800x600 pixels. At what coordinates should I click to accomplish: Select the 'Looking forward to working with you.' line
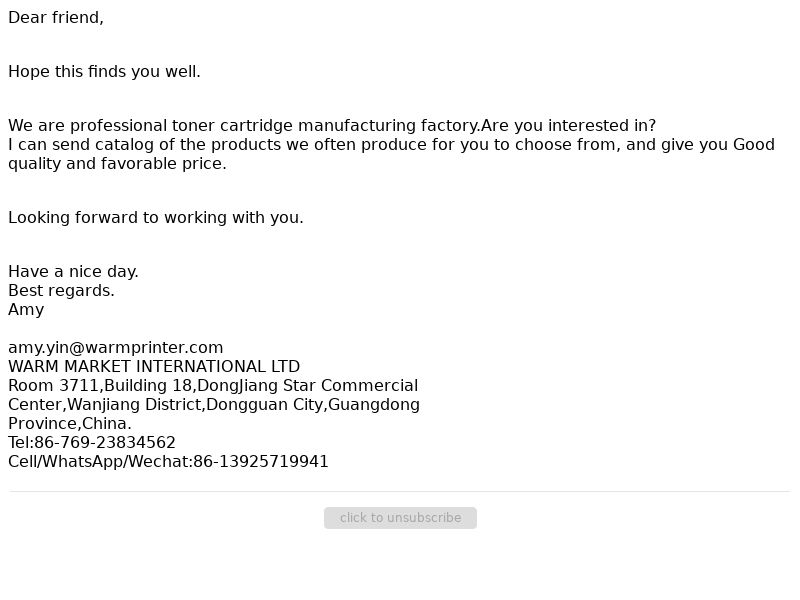point(156,218)
